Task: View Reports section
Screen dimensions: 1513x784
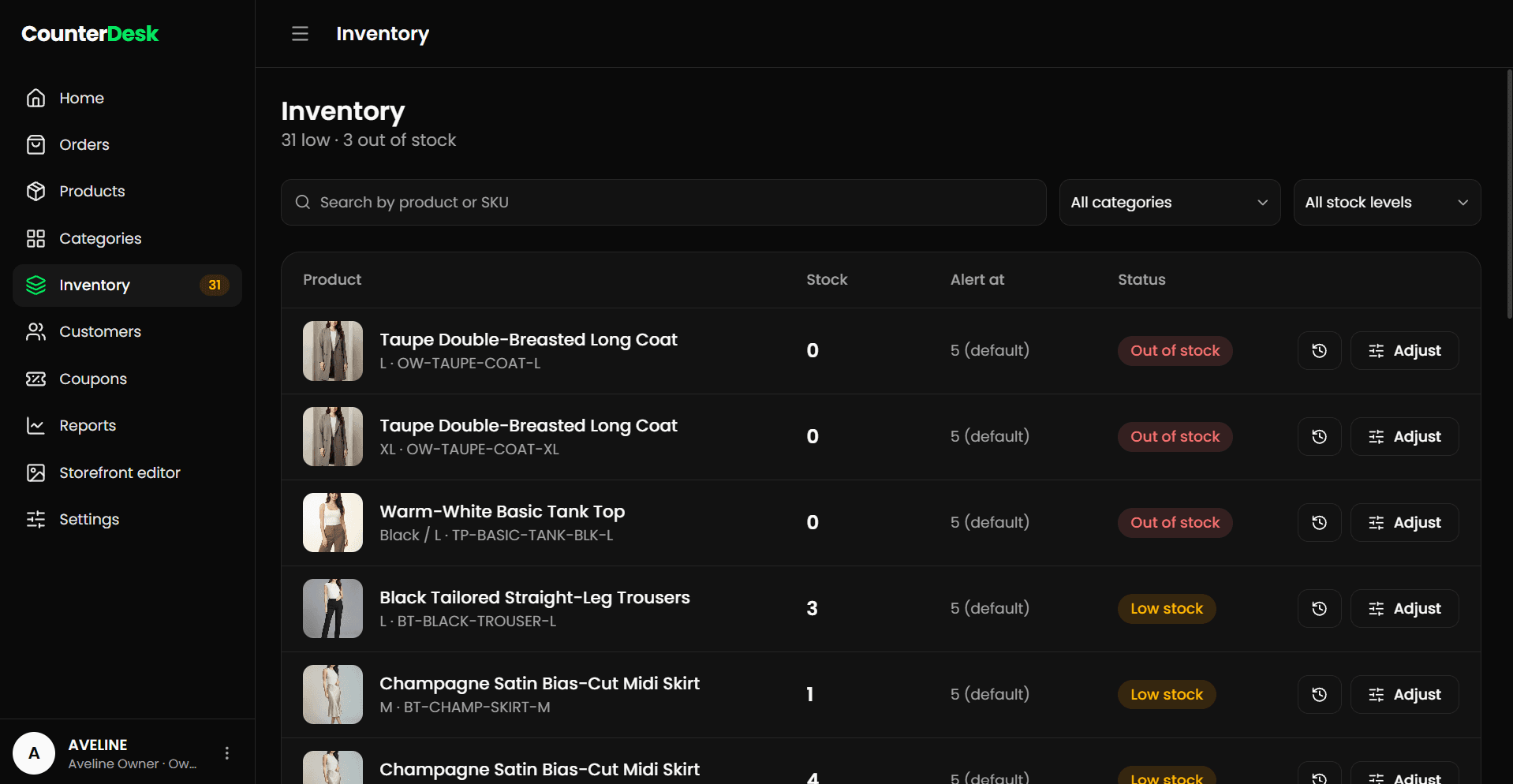Action: (127, 426)
